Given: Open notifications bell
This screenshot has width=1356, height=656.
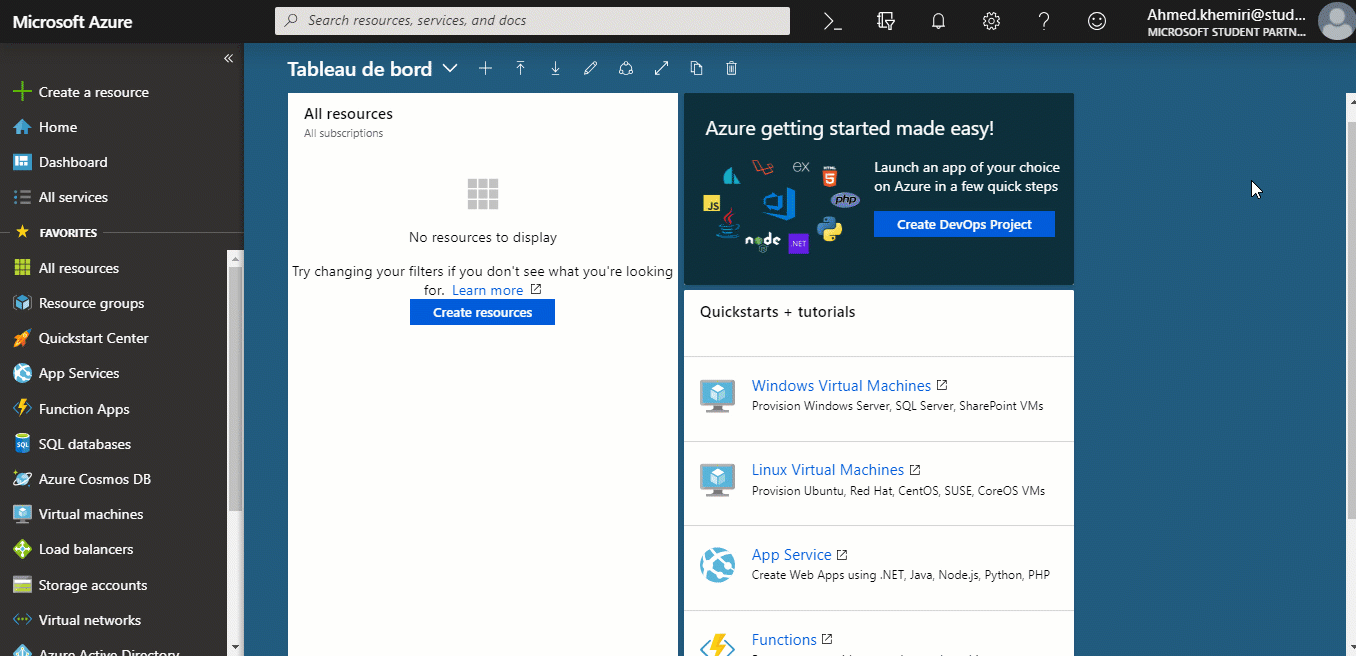Looking at the screenshot, I should coord(938,21).
